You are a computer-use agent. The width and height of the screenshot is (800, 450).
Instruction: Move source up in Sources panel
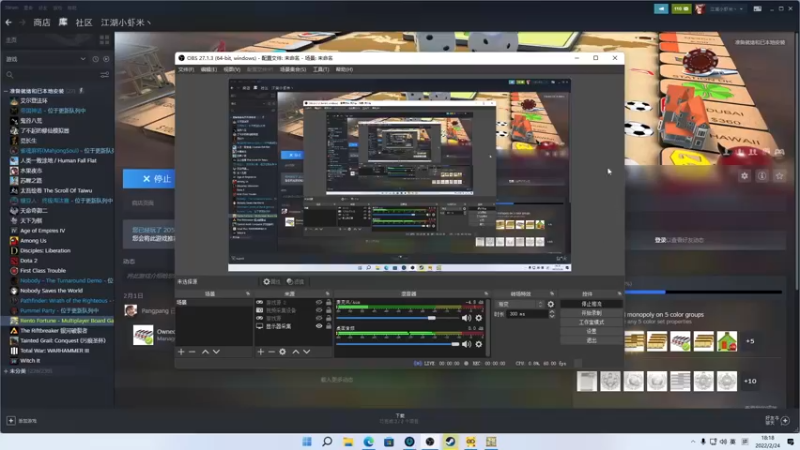(295, 352)
